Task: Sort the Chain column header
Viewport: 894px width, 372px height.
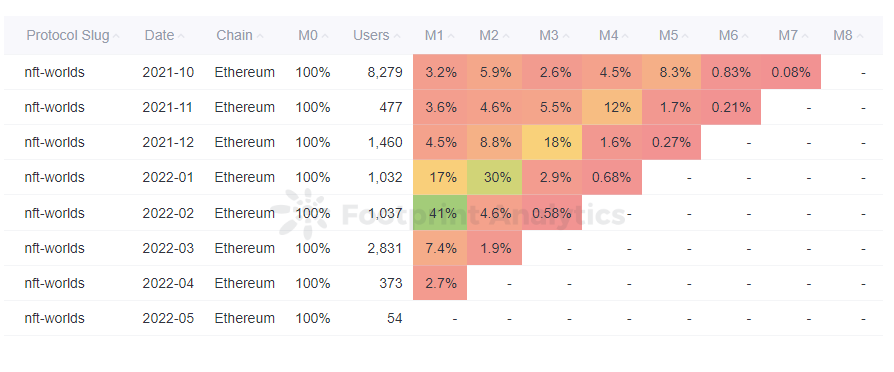Action: tap(239, 35)
